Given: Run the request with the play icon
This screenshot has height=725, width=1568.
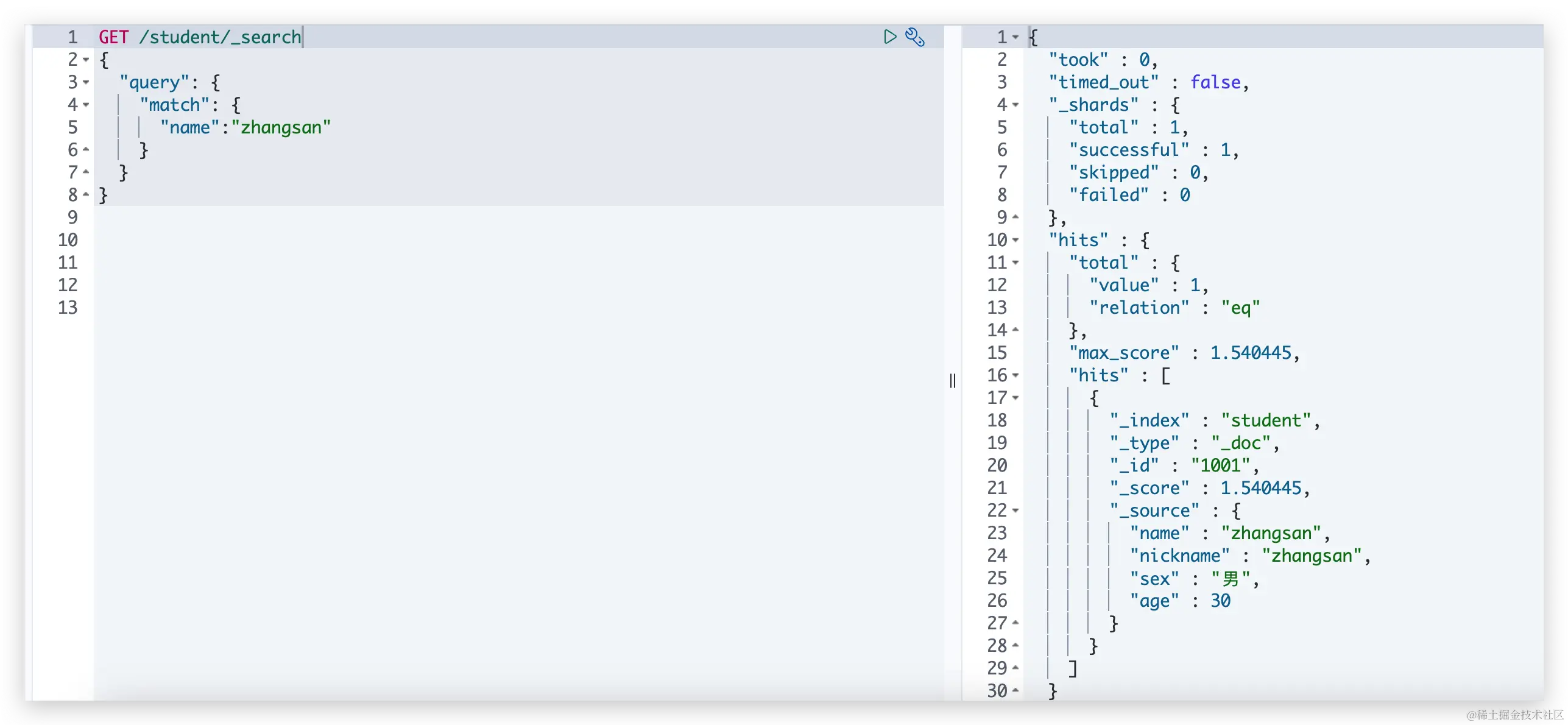Looking at the screenshot, I should coord(889,37).
